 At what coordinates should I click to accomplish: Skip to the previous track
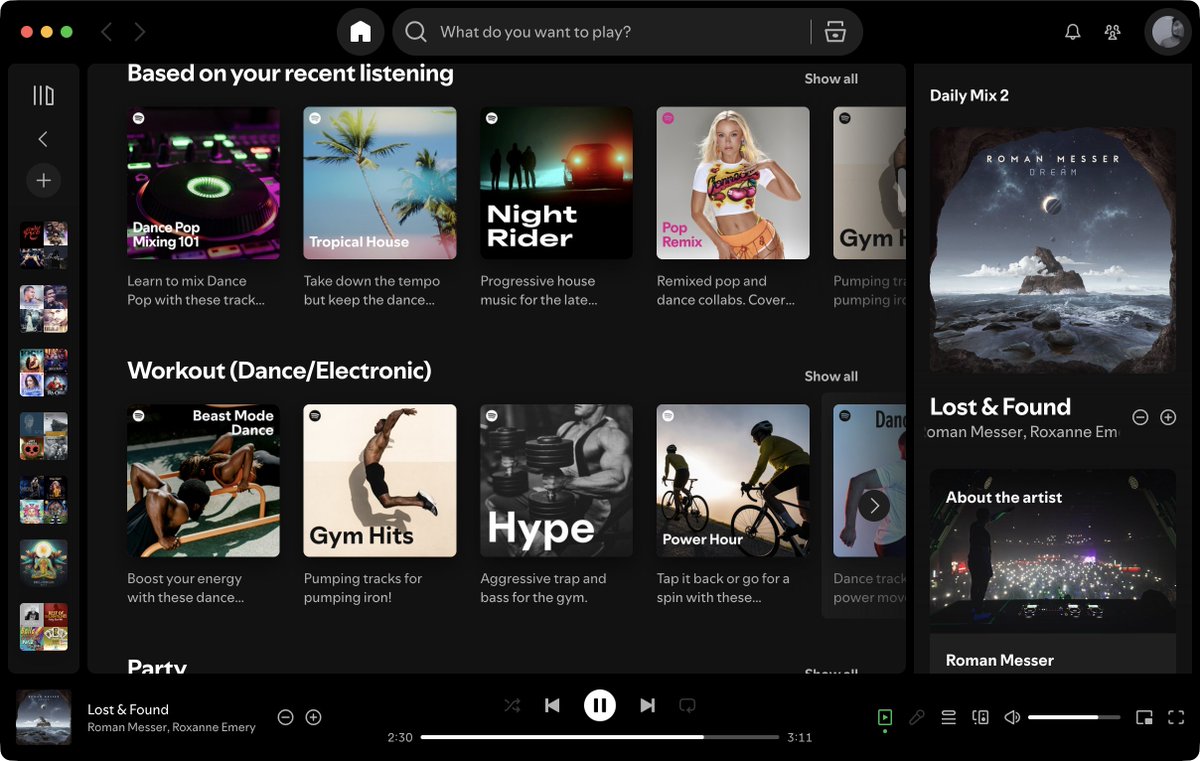552,705
